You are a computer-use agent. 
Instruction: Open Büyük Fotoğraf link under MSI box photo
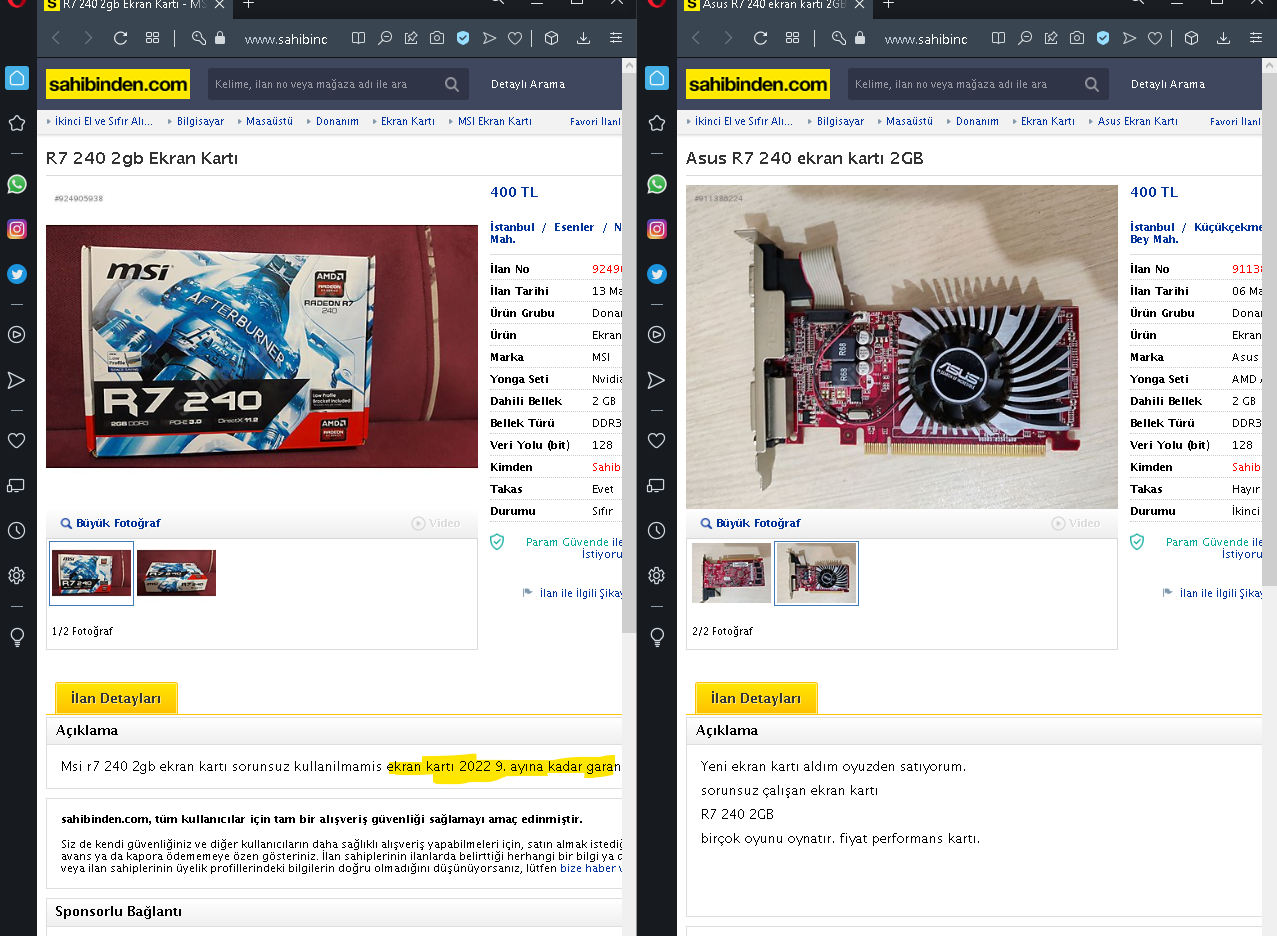(111, 523)
